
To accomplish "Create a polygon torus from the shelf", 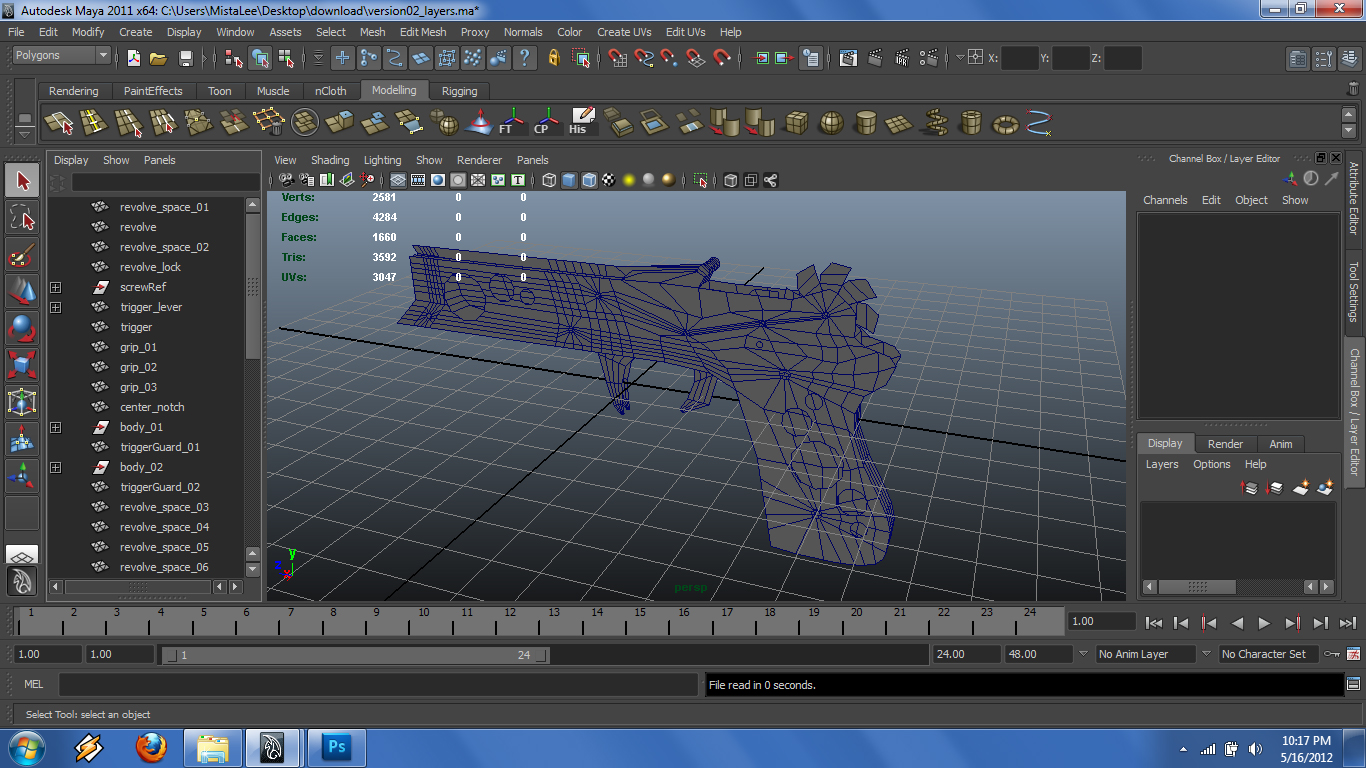I will coord(1005,123).
